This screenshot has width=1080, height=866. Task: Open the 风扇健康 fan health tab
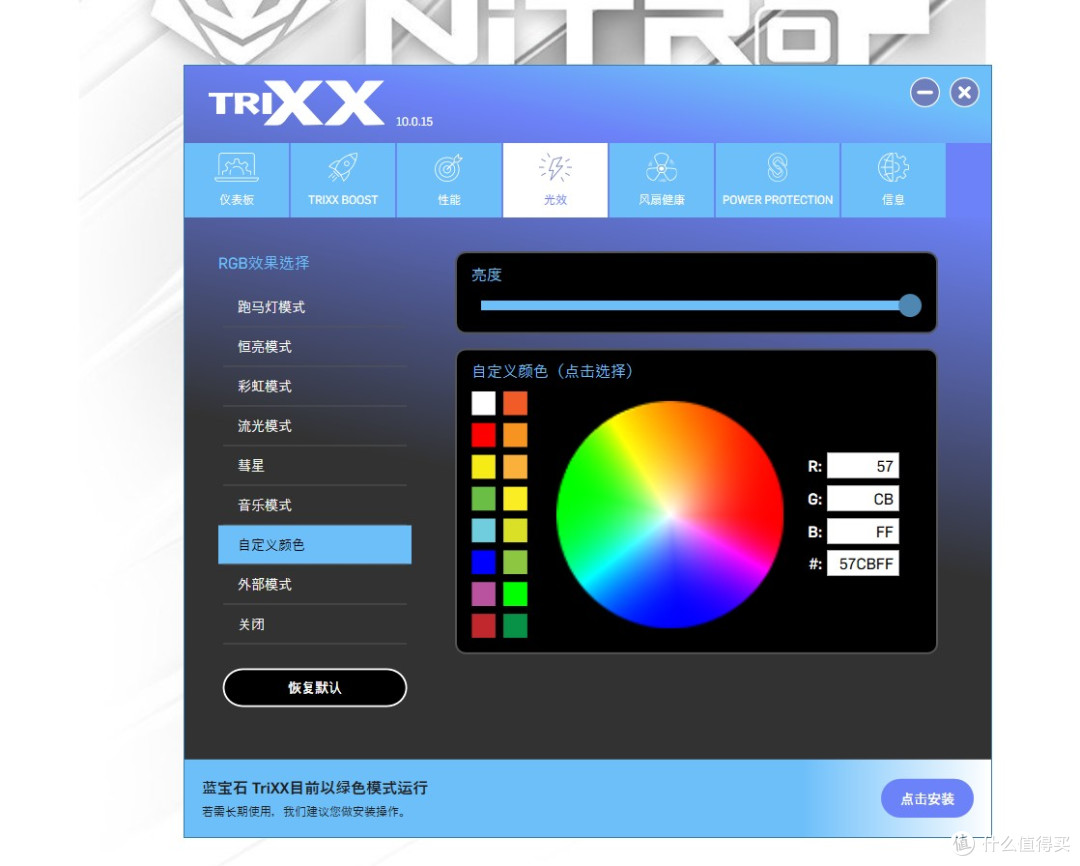[661, 180]
